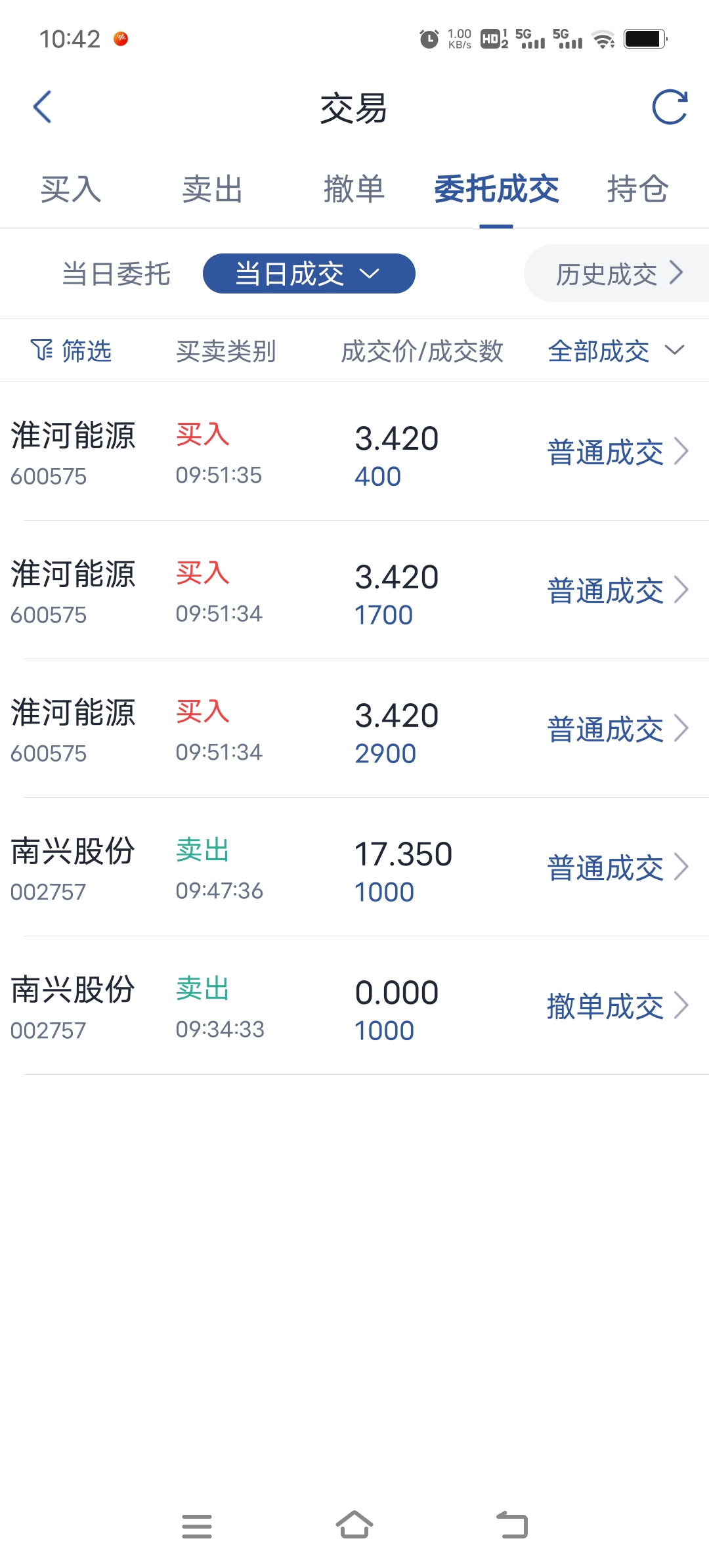Sort by 买卖类别 column header
709x1568 pixels.
pos(226,351)
